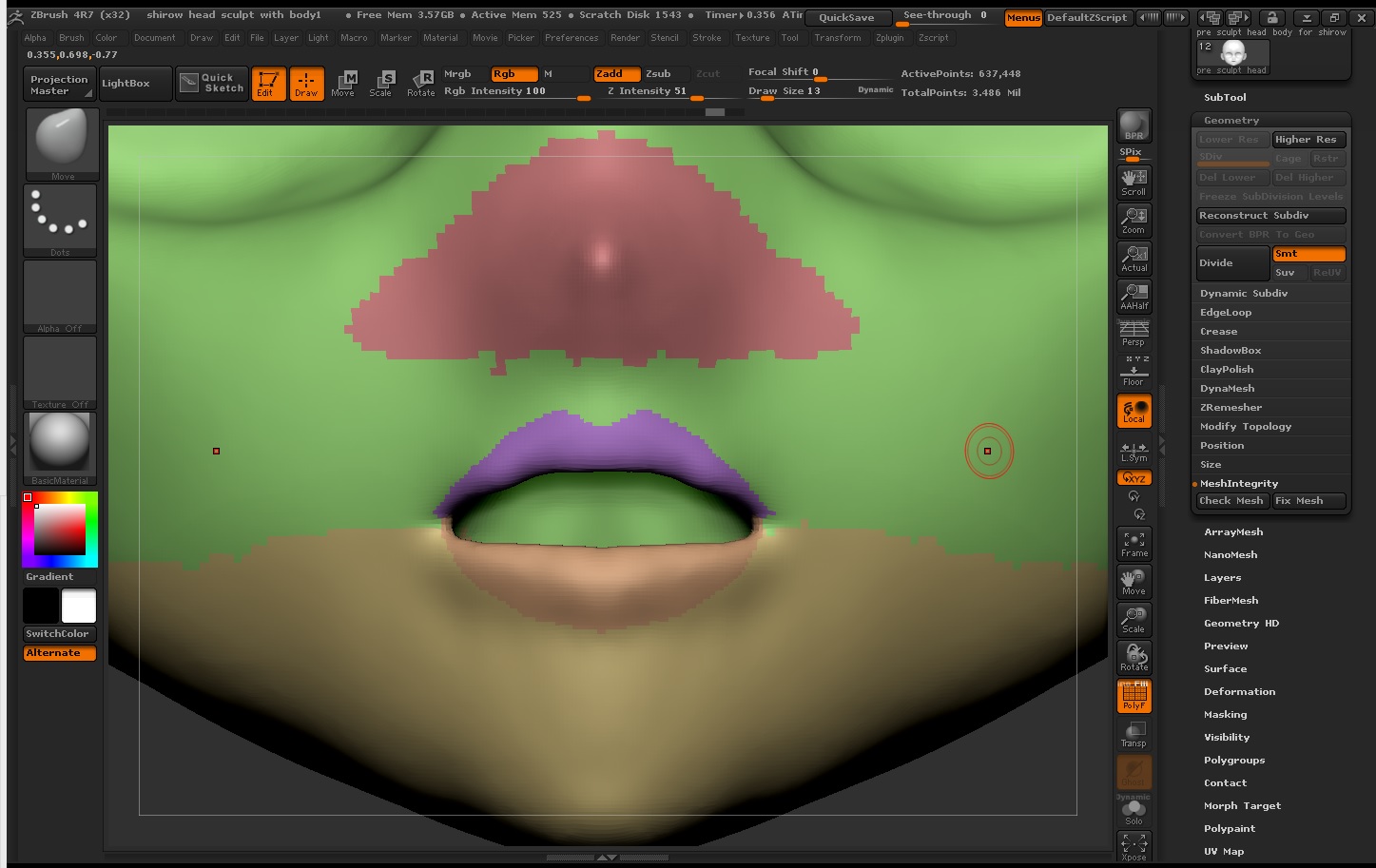Expand the Deformation section
The height and width of the screenshot is (868, 1376).
[1239, 691]
